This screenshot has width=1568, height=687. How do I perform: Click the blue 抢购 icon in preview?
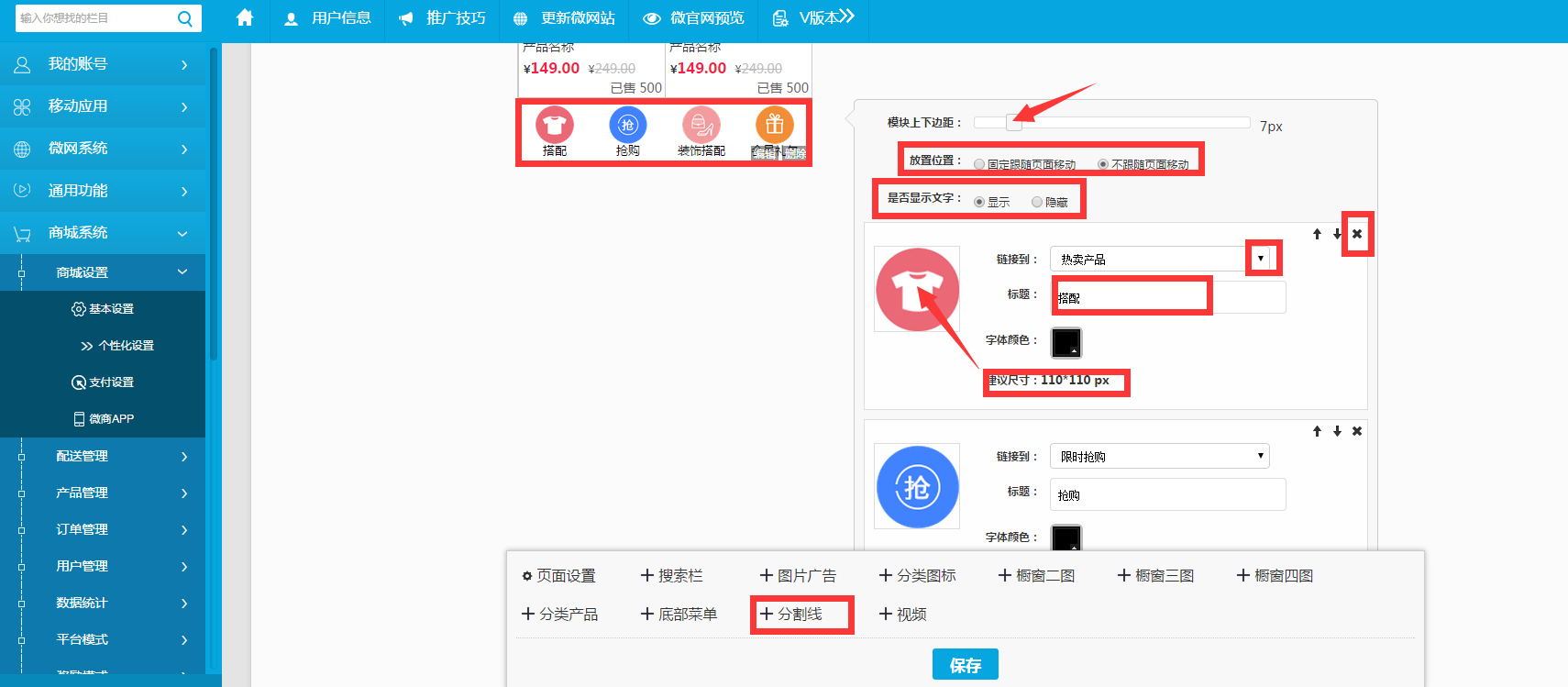[x=627, y=126]
